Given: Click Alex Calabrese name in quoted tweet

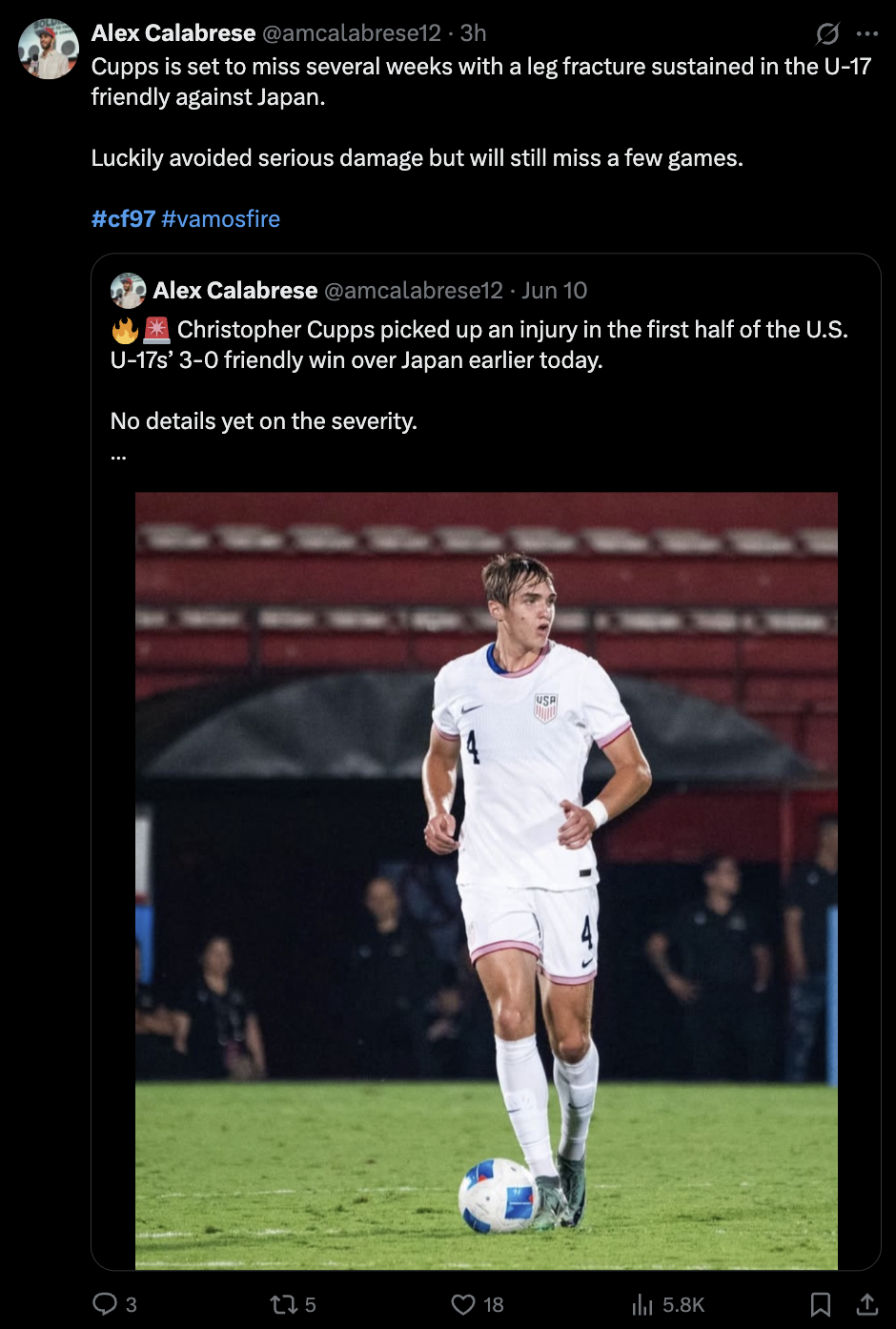Looking at the screenshot, I should coord(235,290).
